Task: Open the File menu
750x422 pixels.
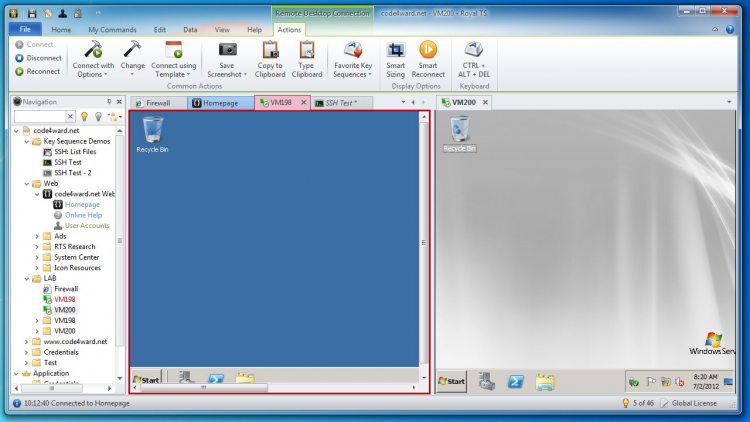Action: [x=25, y=29]
